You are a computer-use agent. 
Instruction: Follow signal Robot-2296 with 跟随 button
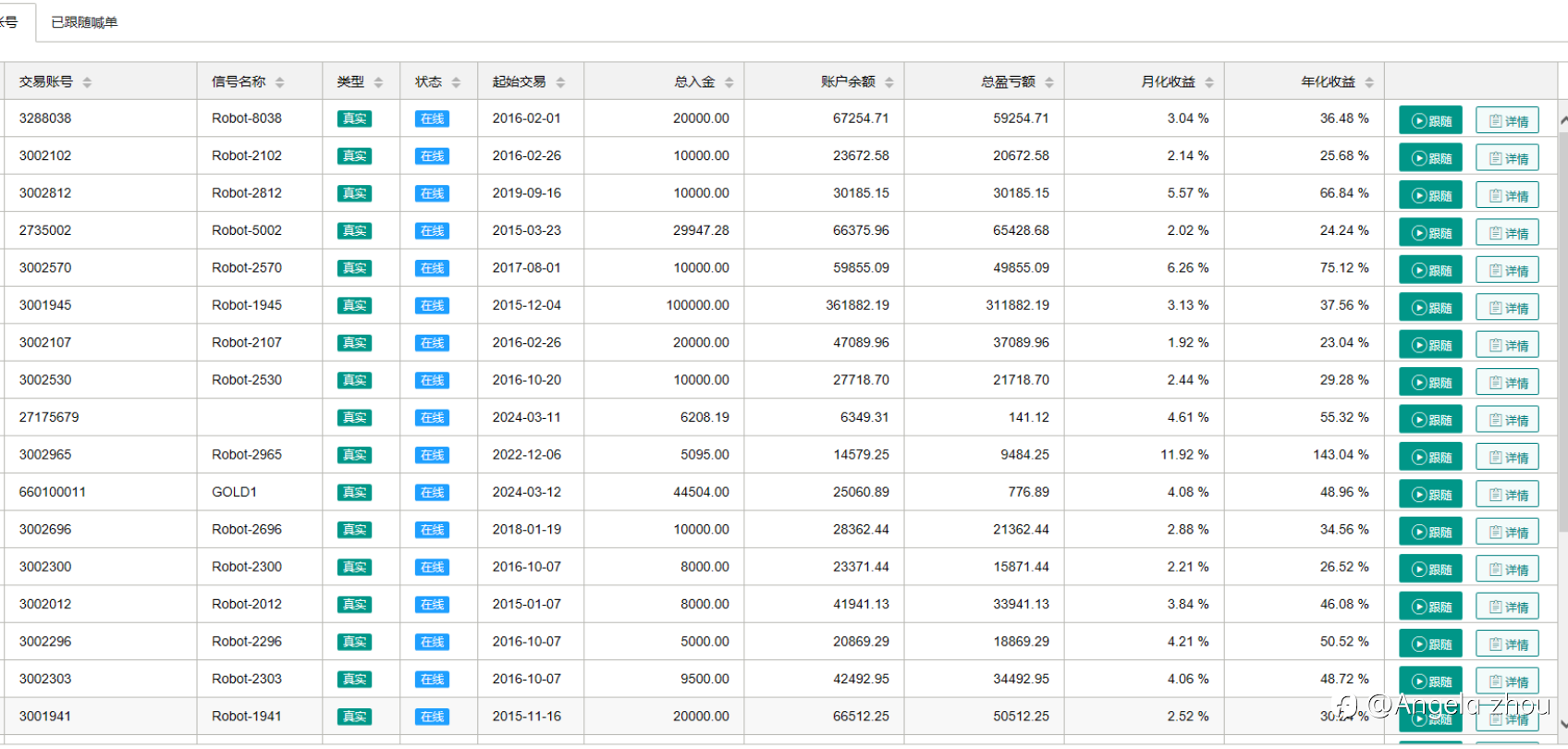[x=1430, y=644]
